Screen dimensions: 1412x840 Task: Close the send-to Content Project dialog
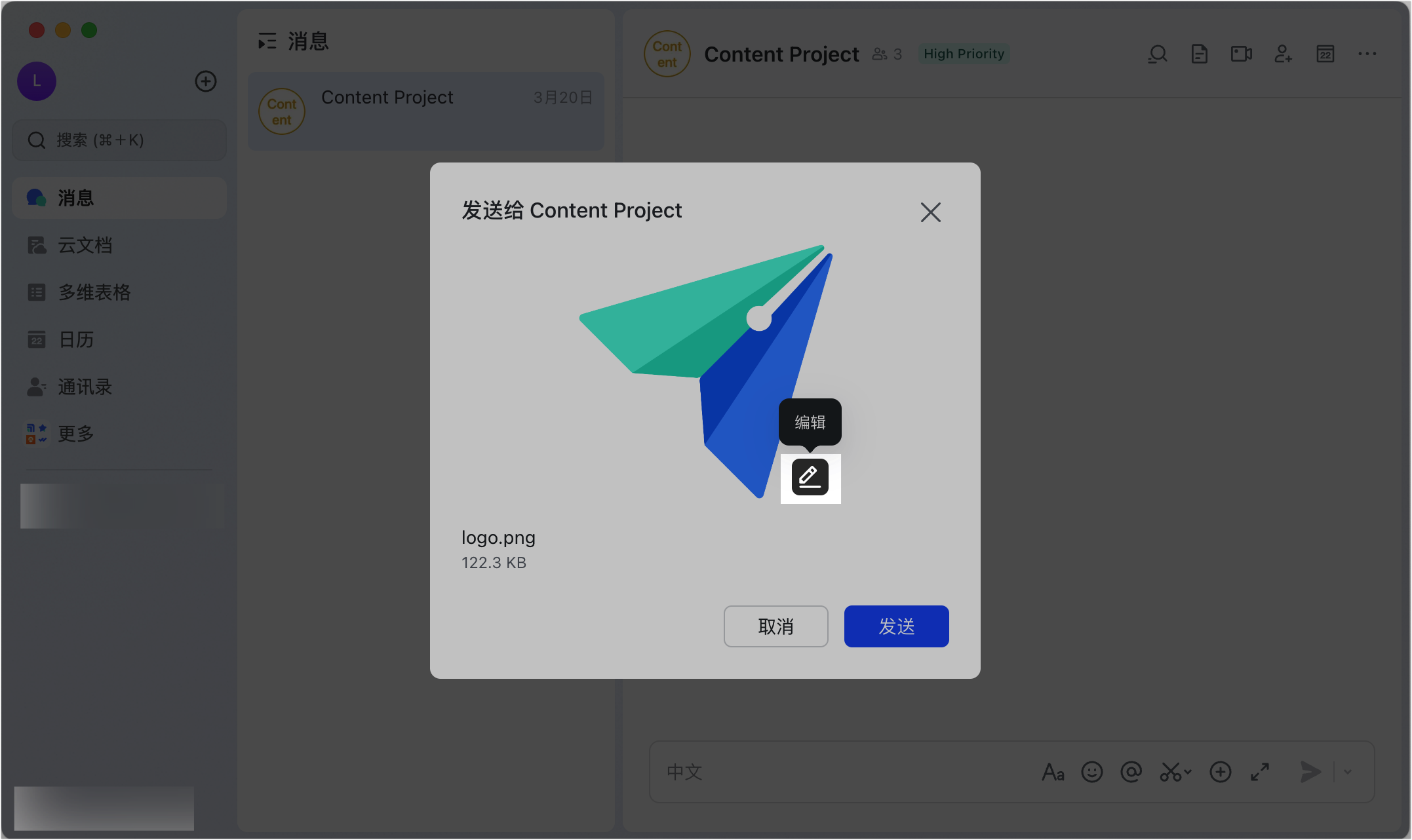[930, 212]
